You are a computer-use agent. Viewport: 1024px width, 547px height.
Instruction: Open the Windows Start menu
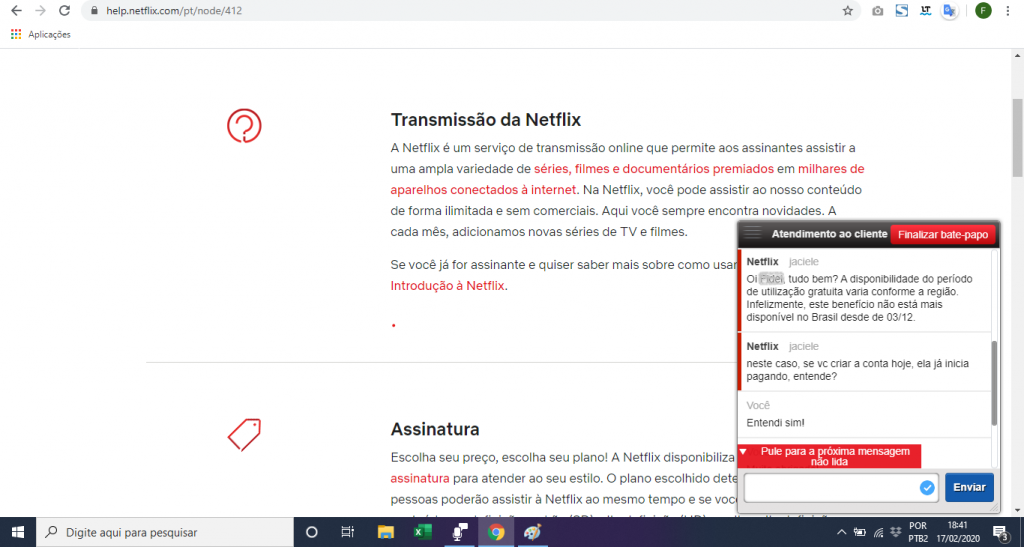(18, 532)
